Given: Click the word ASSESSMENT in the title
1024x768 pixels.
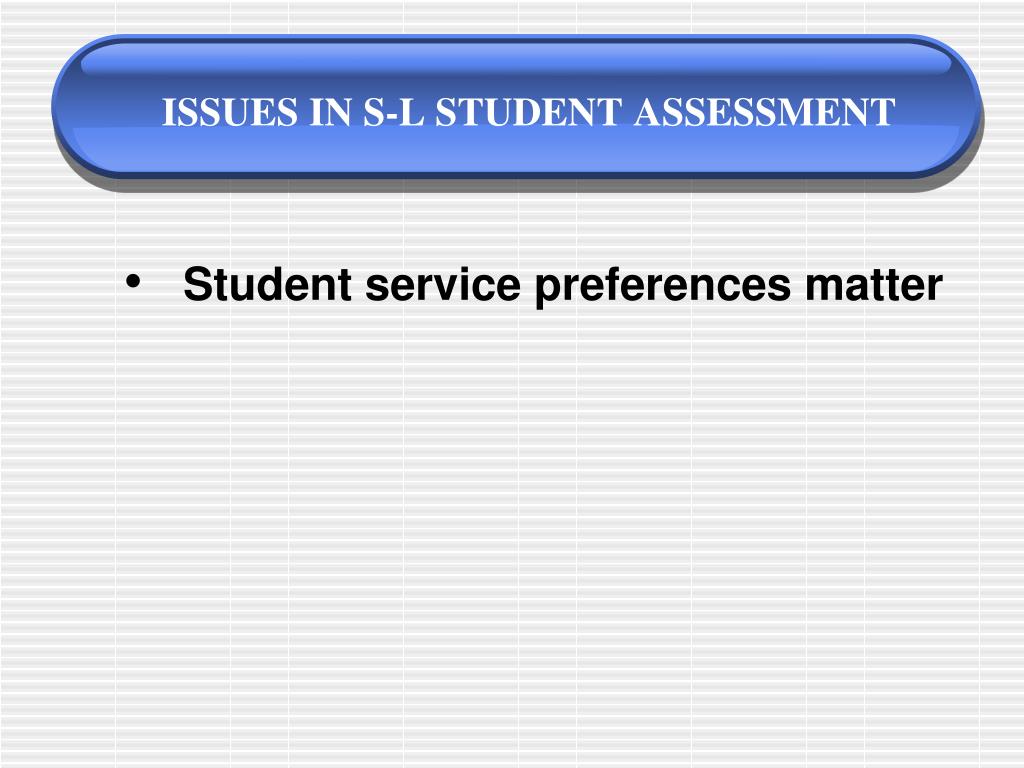Looking at the screenshot, I should pyautogui.click(x=765, y=112).
